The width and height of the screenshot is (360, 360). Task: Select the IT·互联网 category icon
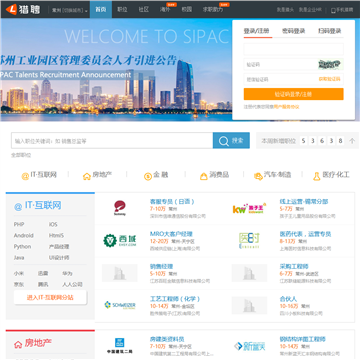[25, 176]
